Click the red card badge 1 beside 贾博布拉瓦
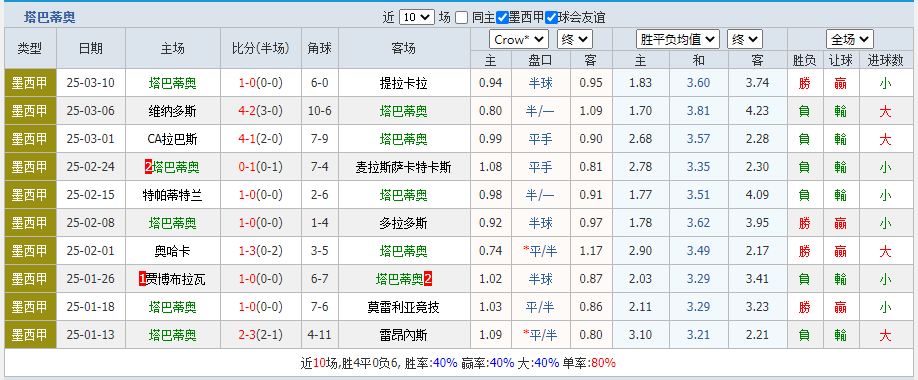 coord(142,279)
